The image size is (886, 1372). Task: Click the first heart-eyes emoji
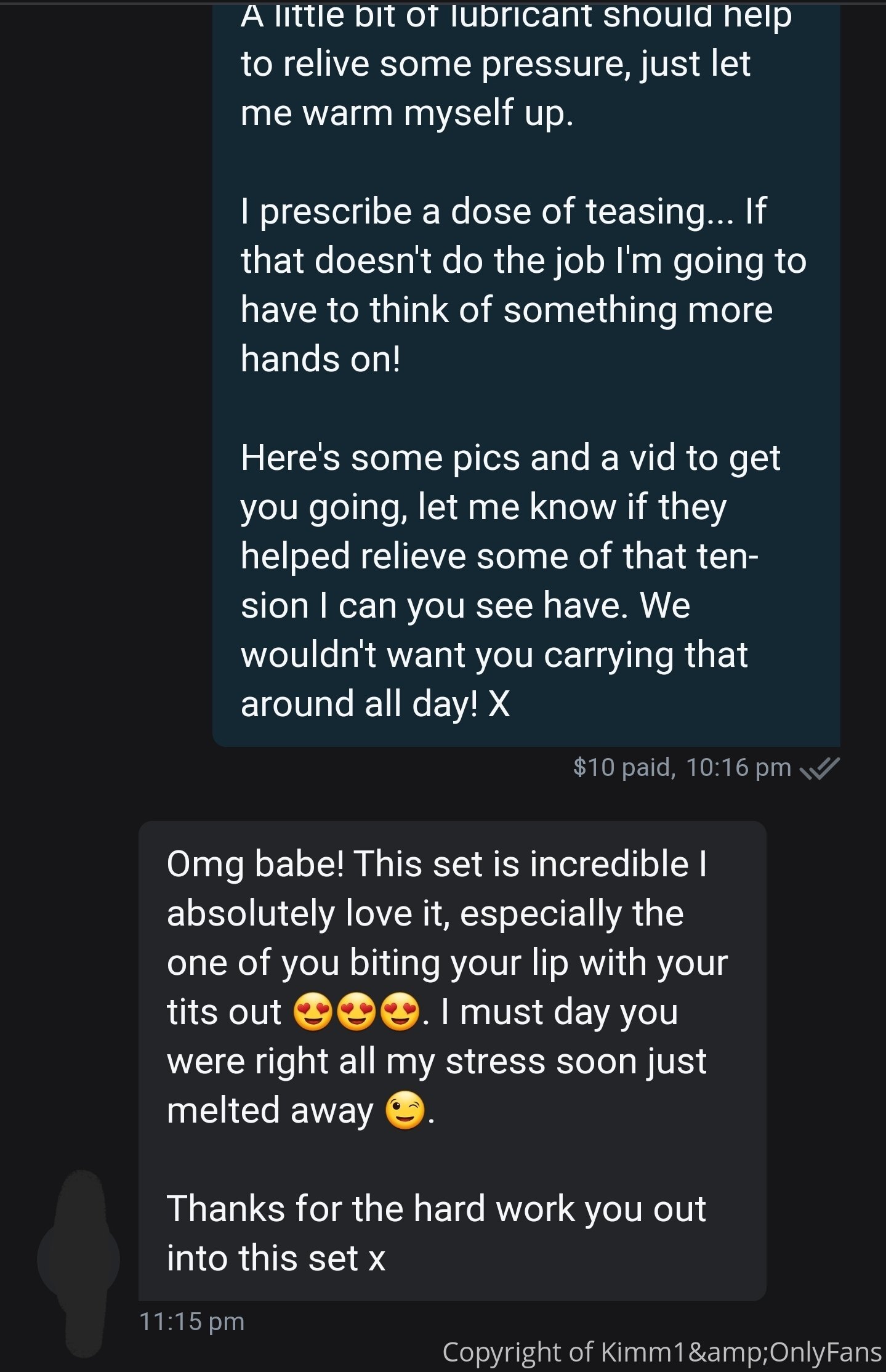coord(313,1012)
